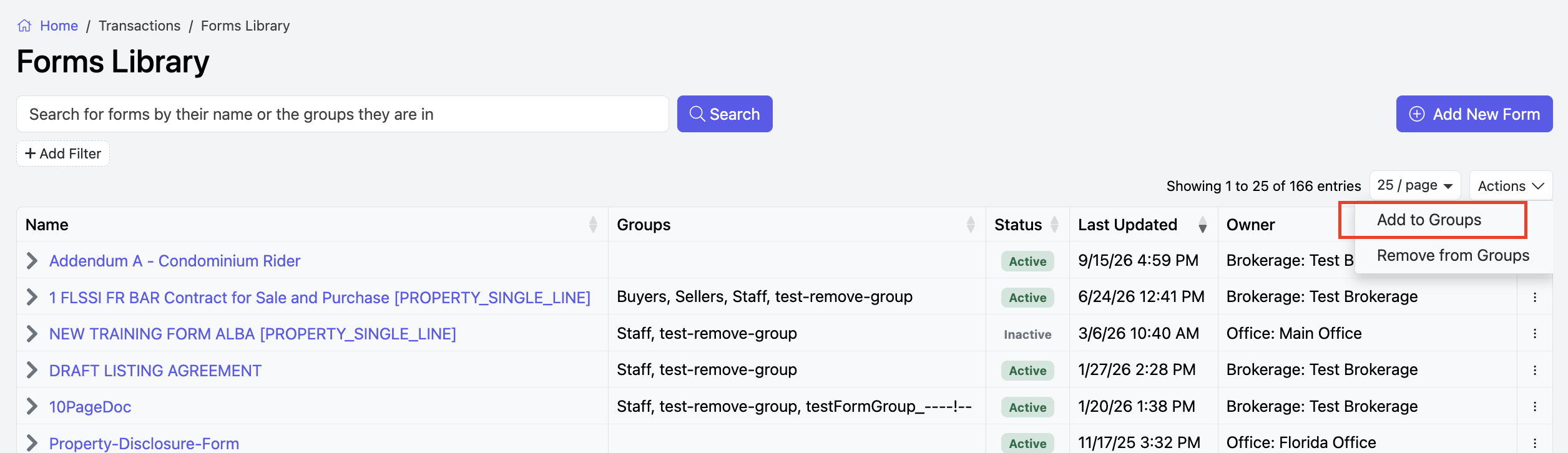Focus the forms search input field
This screenshot has width=1568, height=453.
coord(343,114)
